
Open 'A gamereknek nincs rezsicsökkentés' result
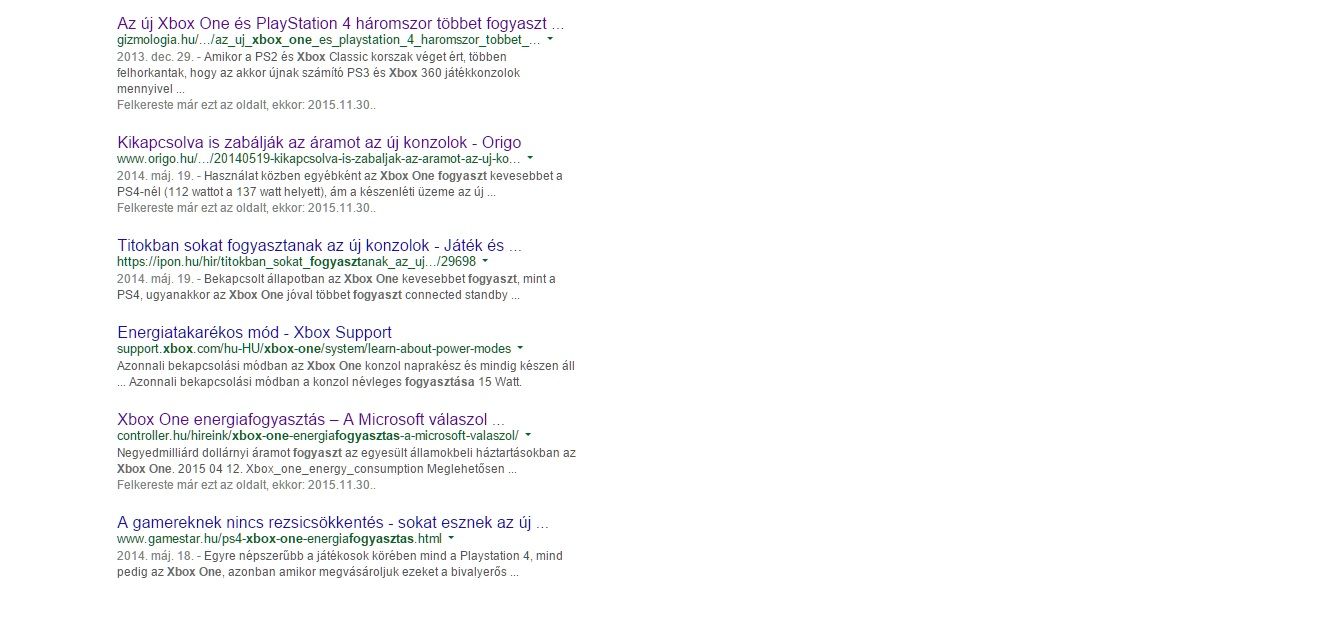click(x=333, y=522)
